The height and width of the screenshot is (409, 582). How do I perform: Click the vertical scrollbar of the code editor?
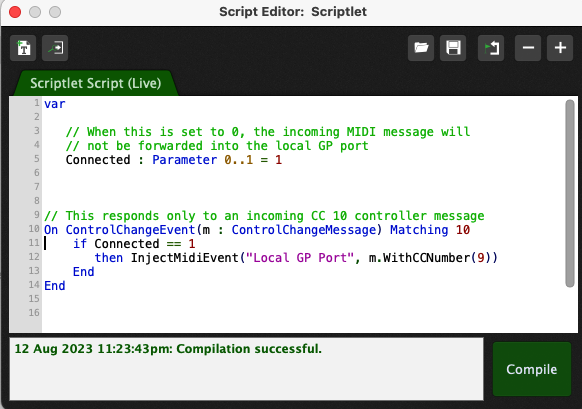pos(570,193)
